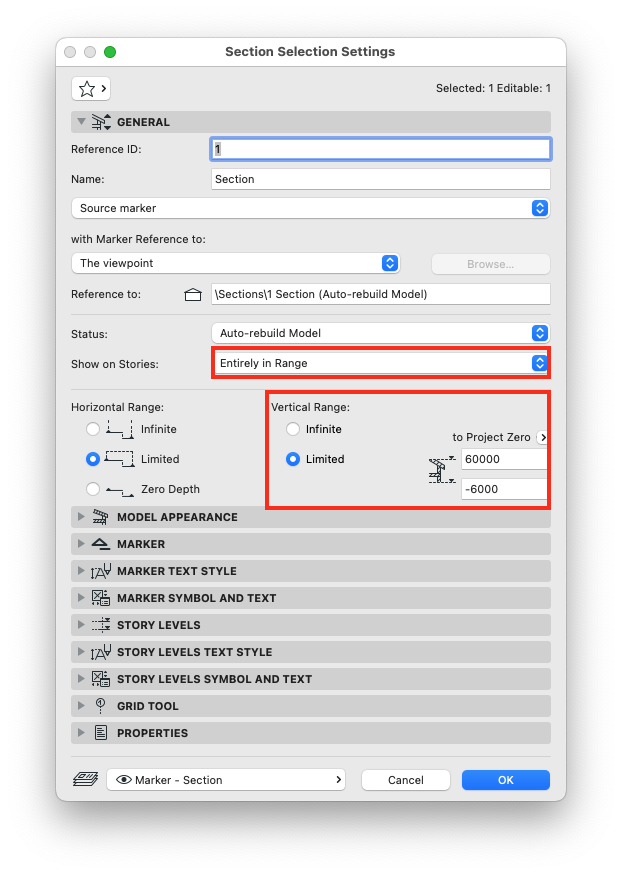622x875 pixels.
Task: Click the MARKER panel icon
Action: [100, 544]
